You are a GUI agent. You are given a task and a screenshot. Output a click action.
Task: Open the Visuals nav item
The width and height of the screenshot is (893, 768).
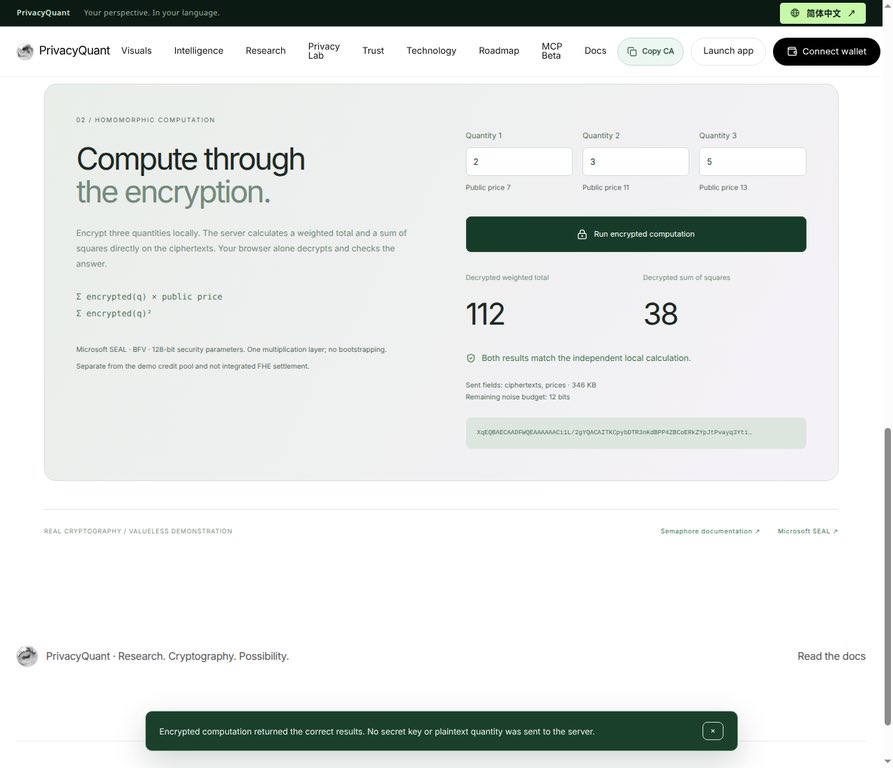[x=136, y=51]
